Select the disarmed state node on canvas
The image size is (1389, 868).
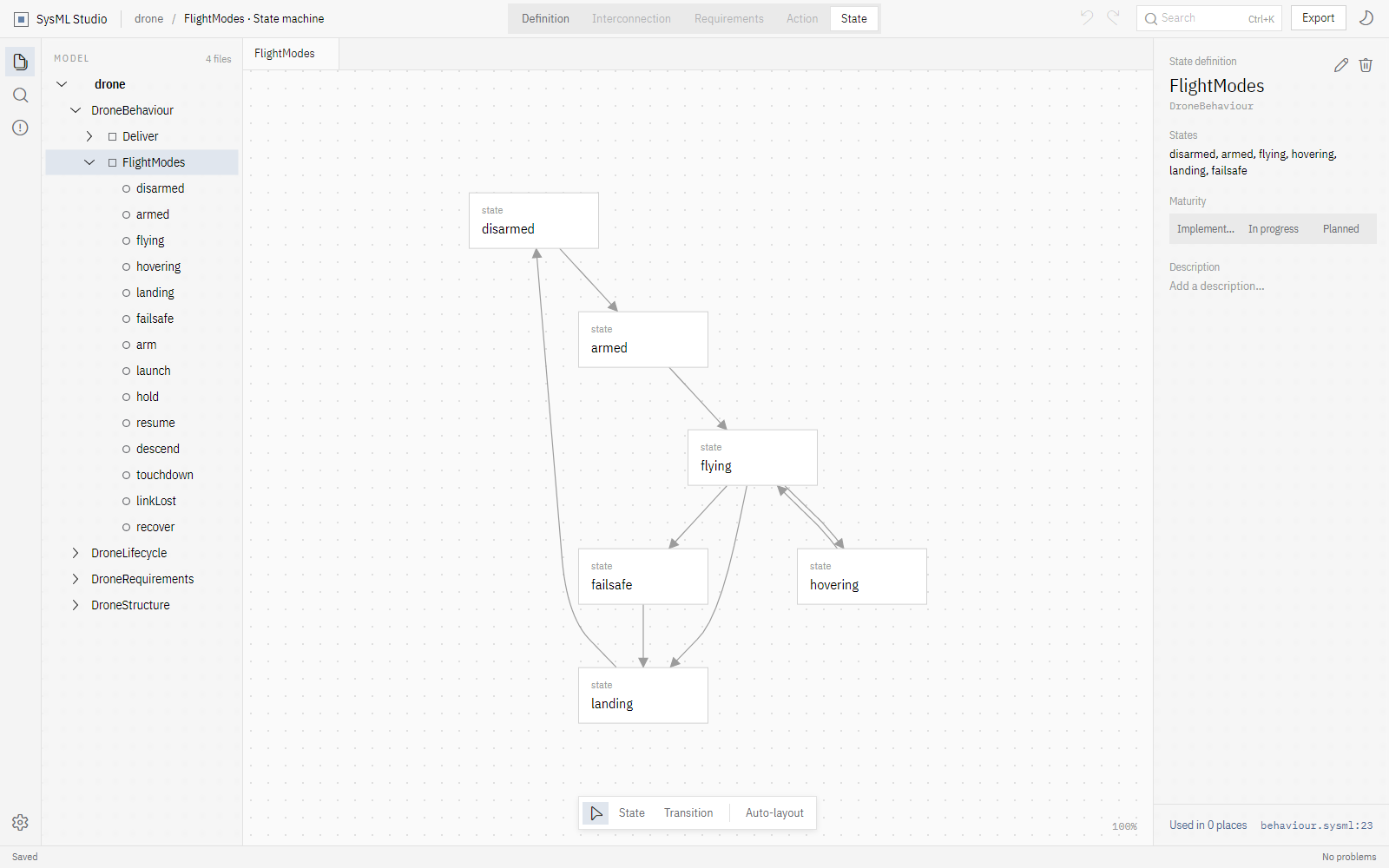tap(534, 220)
